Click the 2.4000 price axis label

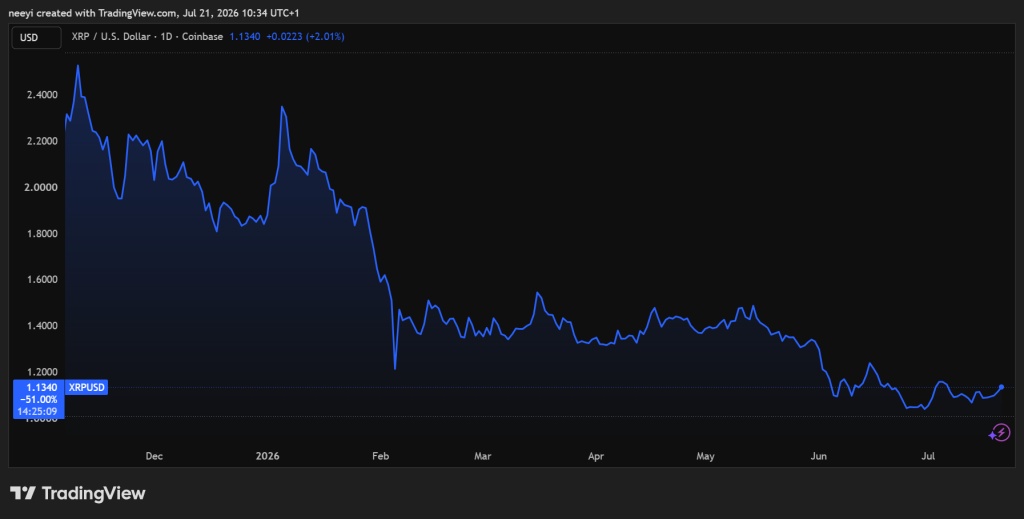[43, 95]
